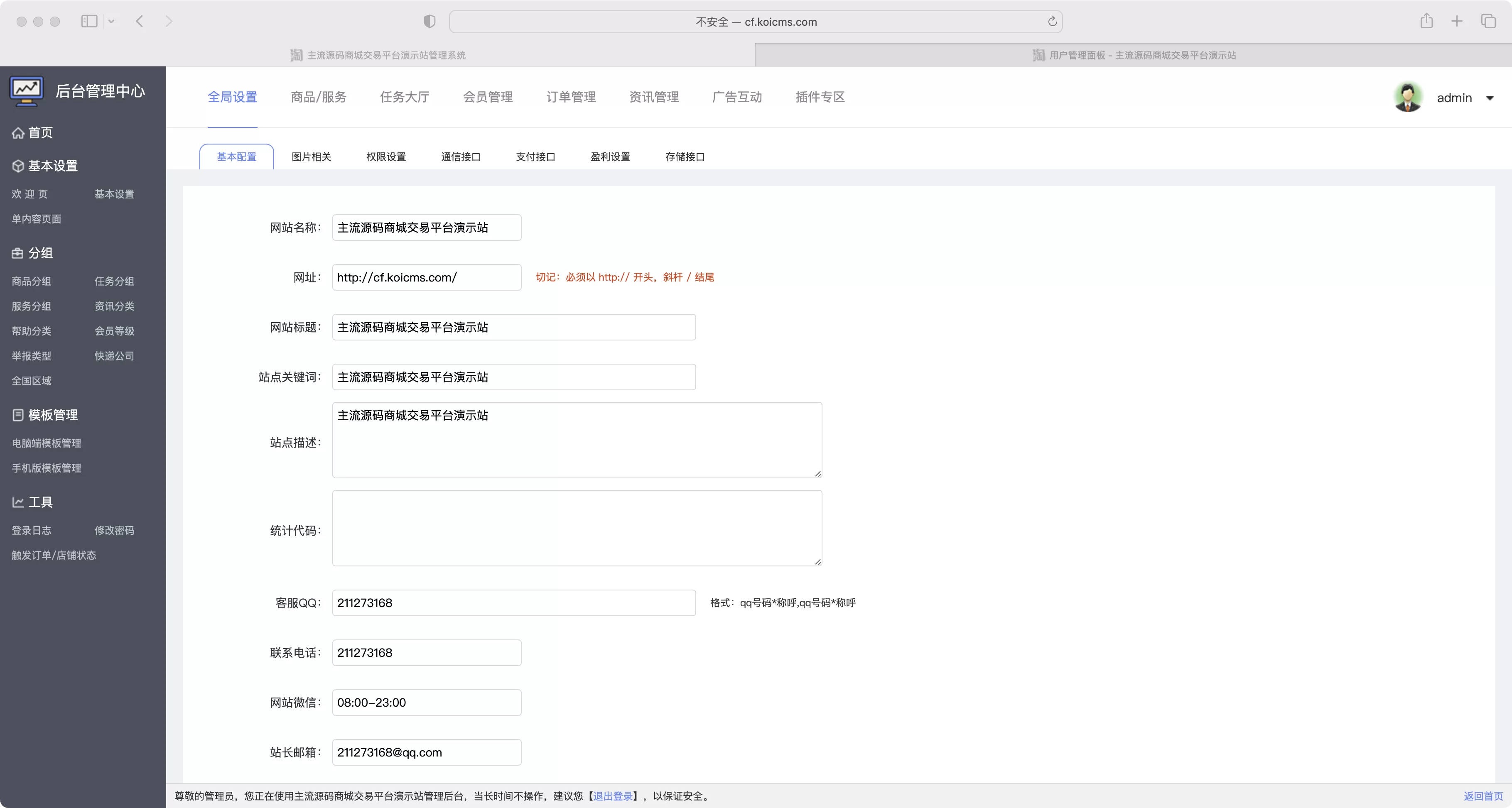The height and width of the screenshot is (808, 1512).
Task: Open 全国区域 in the sidebar
Action: (32, 381)
